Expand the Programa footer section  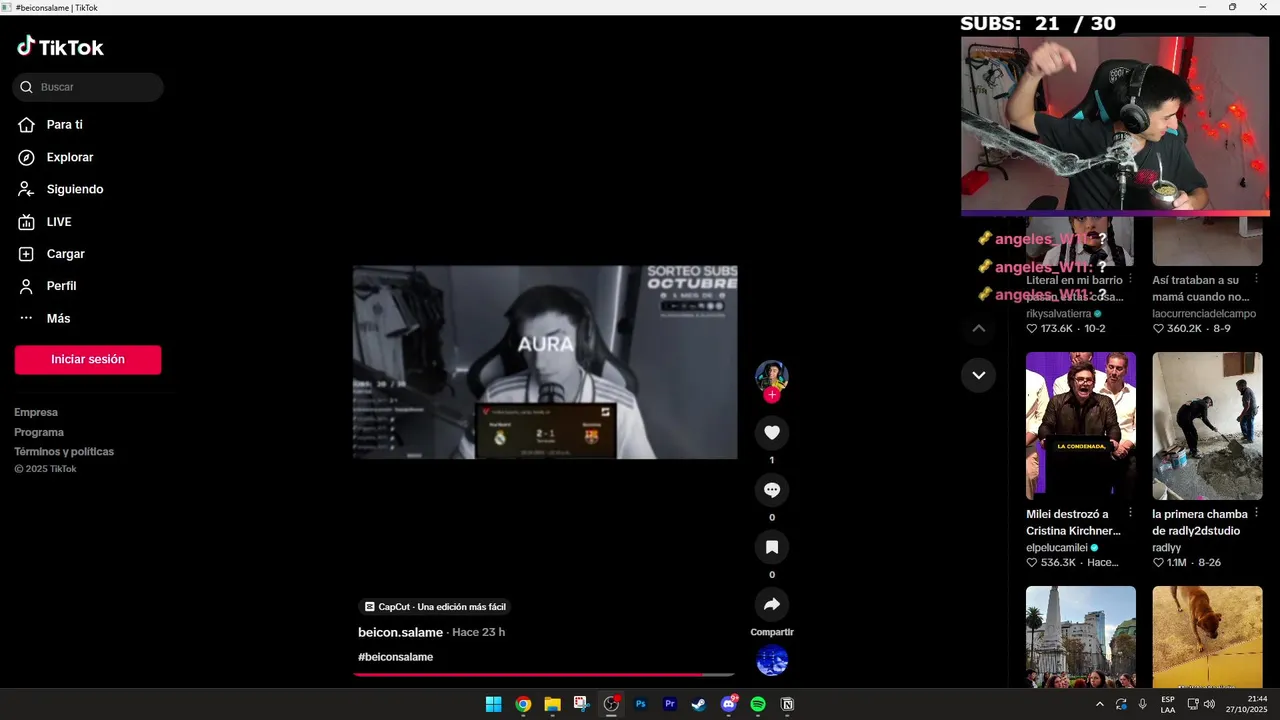39,432
